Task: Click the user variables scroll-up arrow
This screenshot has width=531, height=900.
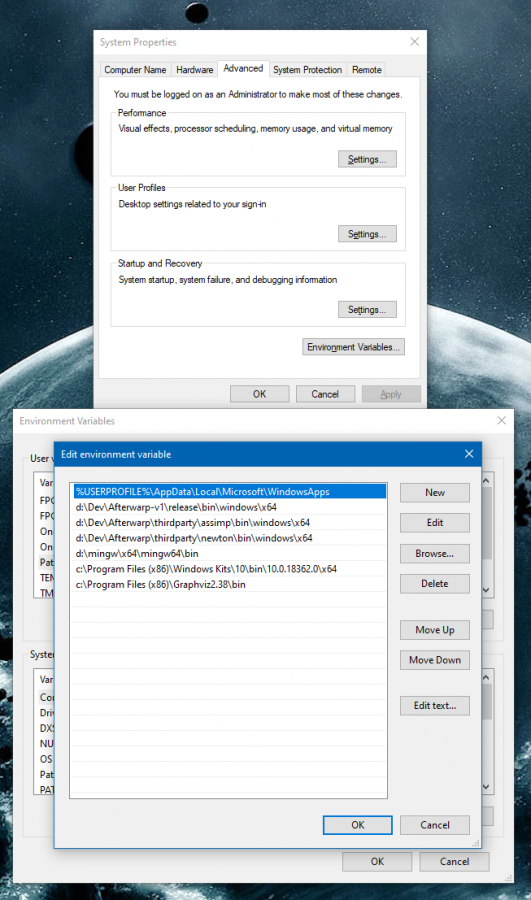Action: point(486,480)
